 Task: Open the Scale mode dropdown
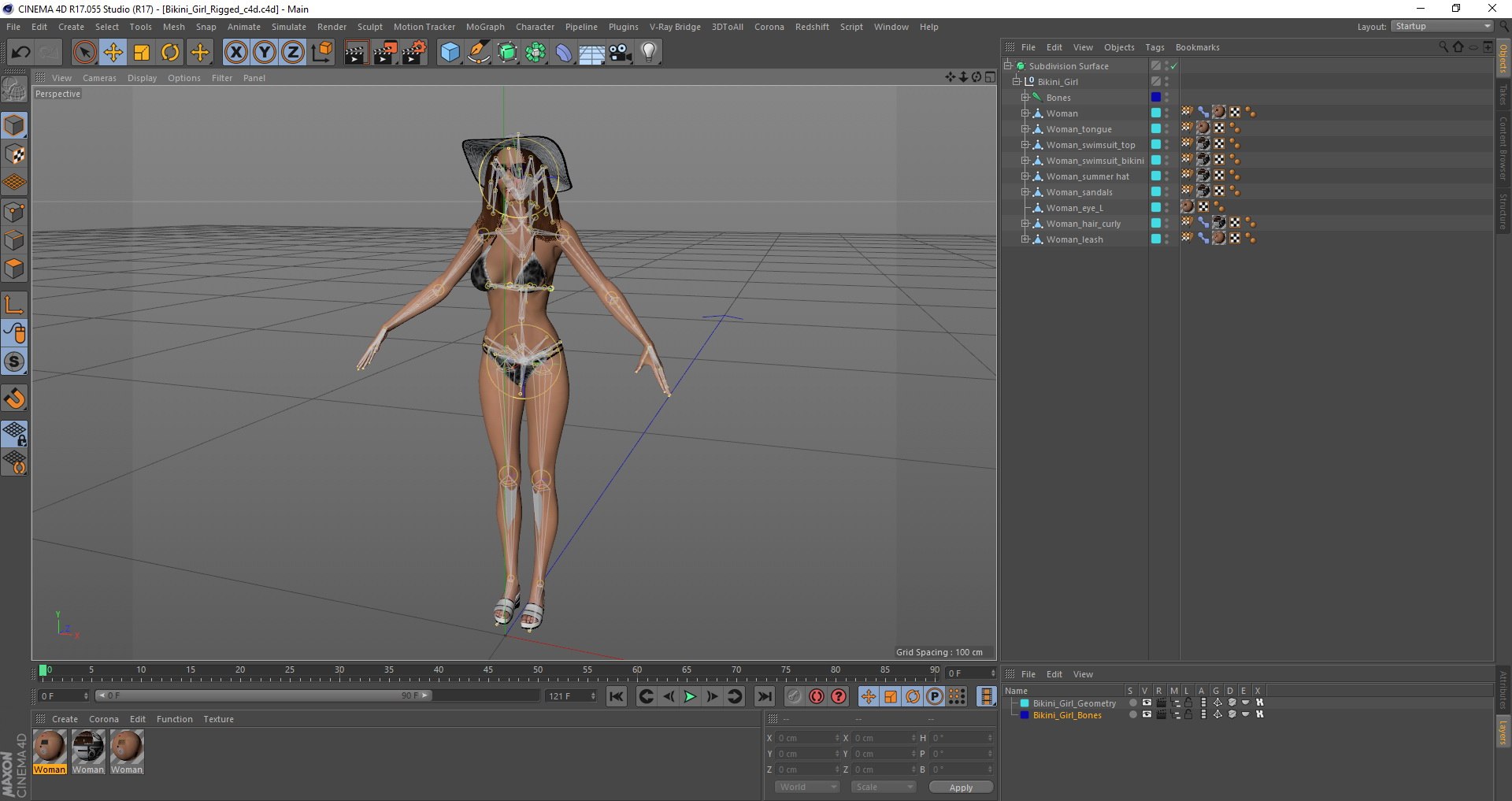pos(884,787)
